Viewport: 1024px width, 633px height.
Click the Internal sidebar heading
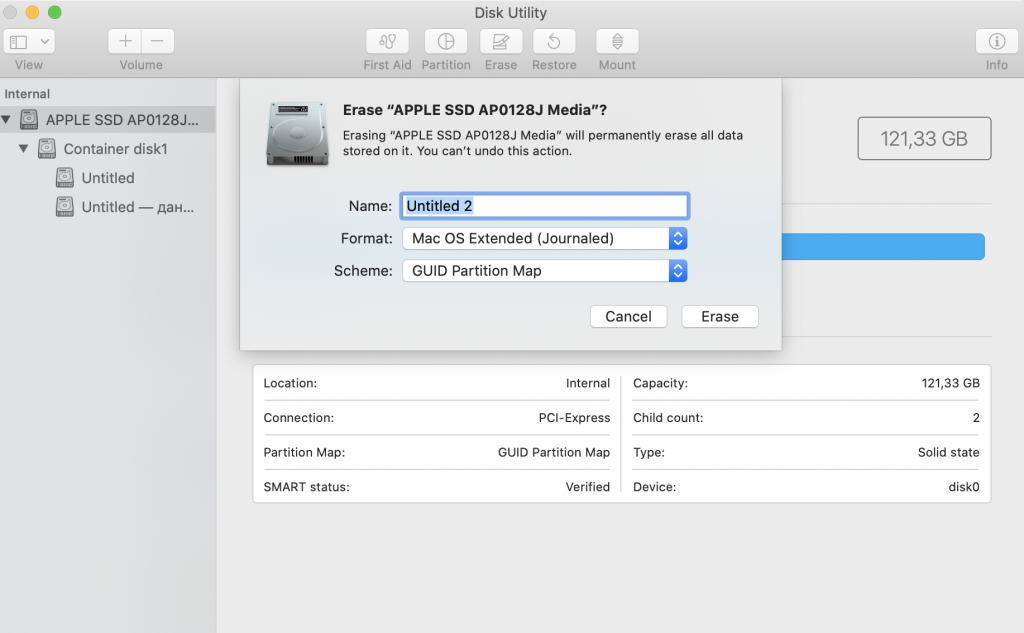(x=27, y=93)
